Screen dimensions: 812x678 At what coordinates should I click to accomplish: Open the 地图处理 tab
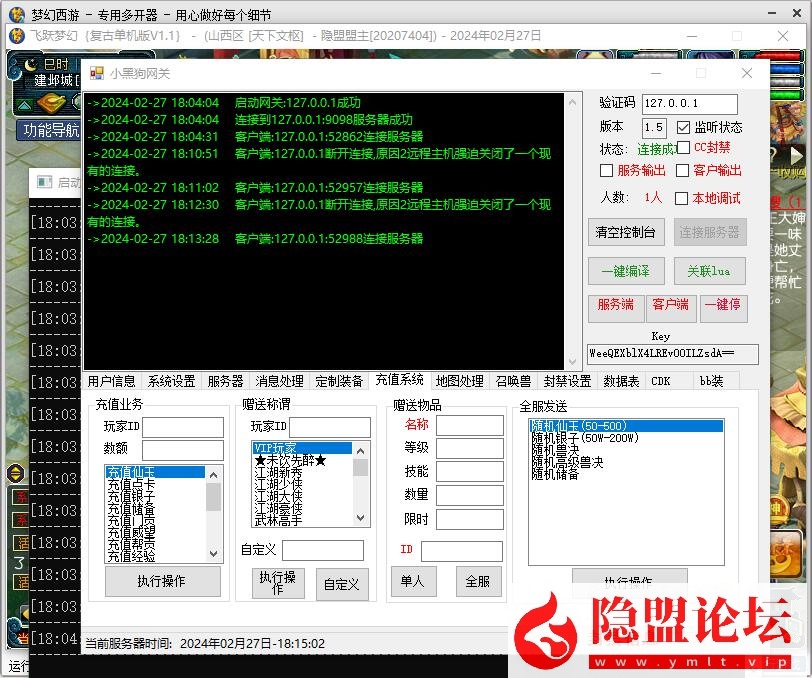(x=459, y=381)
